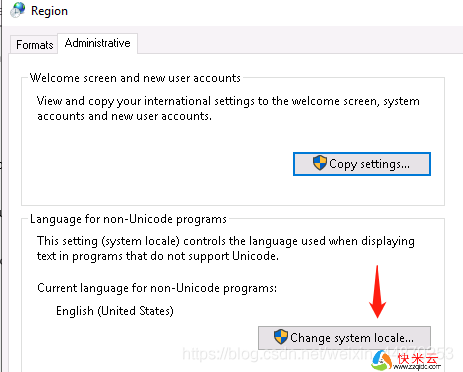
Task: Click the 'Region' window title text
Action: coord(49,11)
